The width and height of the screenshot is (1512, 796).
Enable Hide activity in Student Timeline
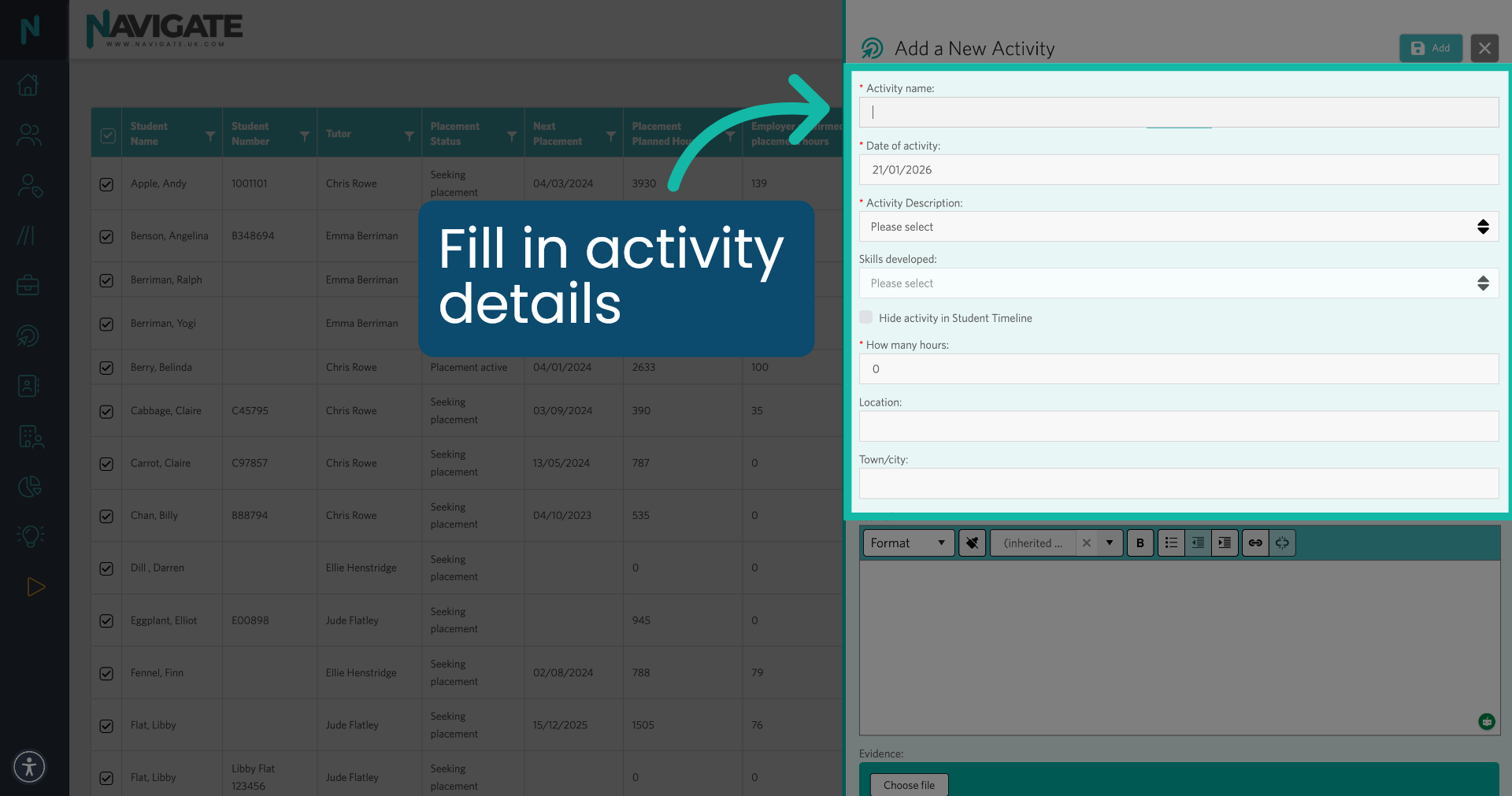pyautogui.click(x=865, y=317)
